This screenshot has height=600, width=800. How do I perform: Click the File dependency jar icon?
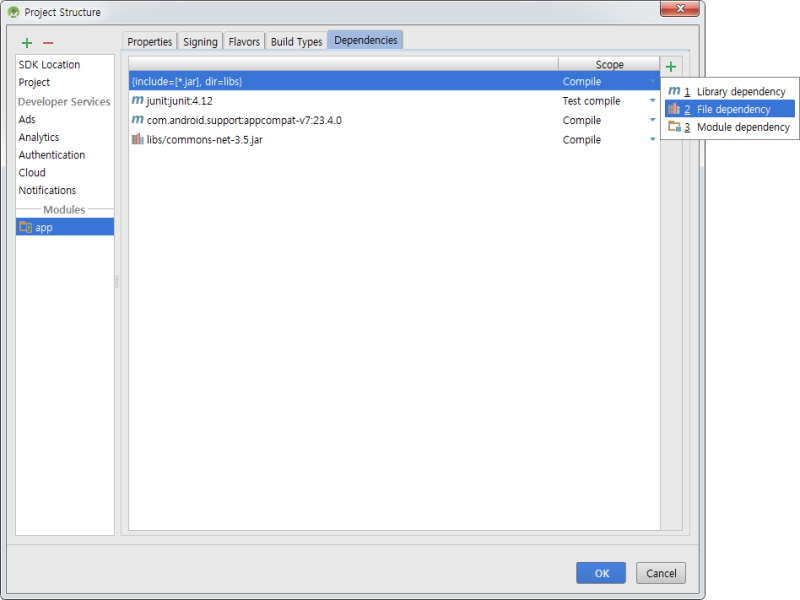tap(674, 109)
